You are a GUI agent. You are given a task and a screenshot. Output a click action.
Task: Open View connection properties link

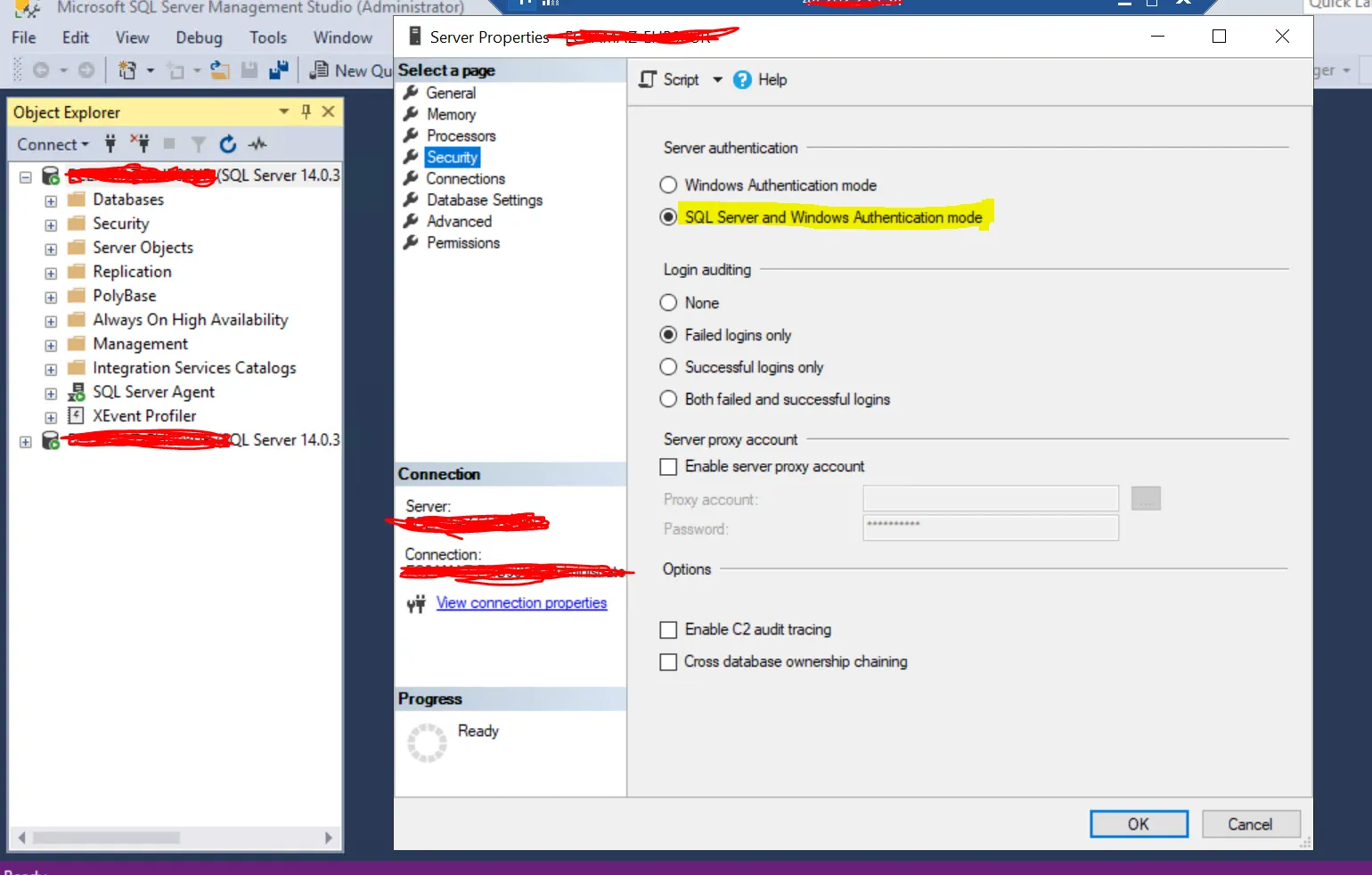[521, 603]
